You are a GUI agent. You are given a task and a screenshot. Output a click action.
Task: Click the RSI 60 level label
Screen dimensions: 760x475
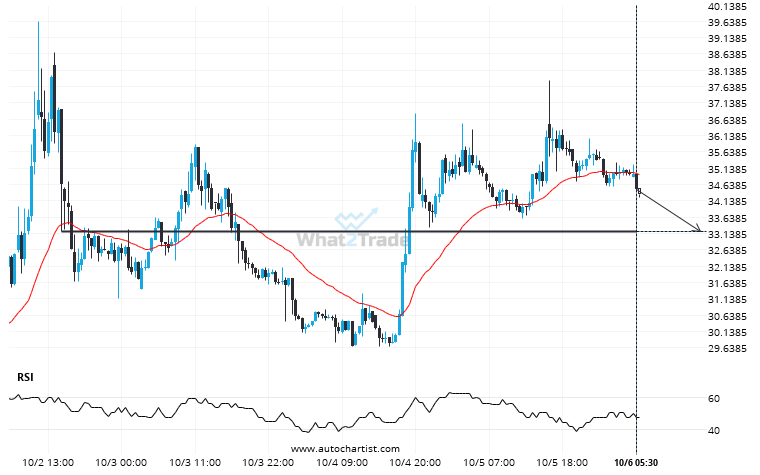coord(714,399)
